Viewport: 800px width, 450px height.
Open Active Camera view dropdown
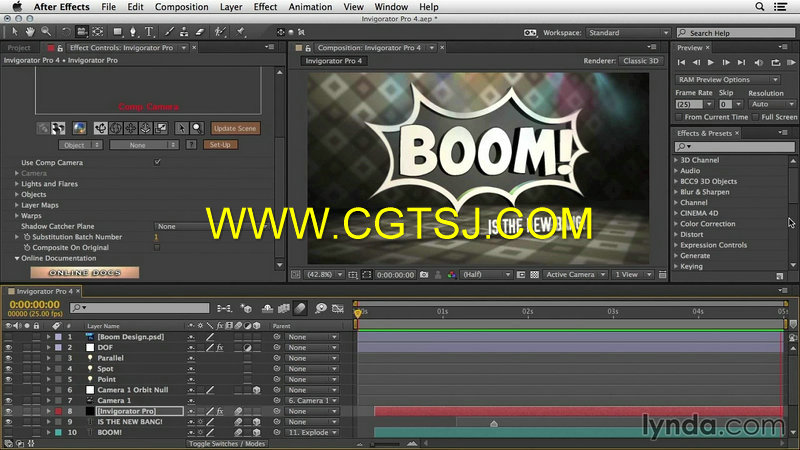tap(574, 274)
